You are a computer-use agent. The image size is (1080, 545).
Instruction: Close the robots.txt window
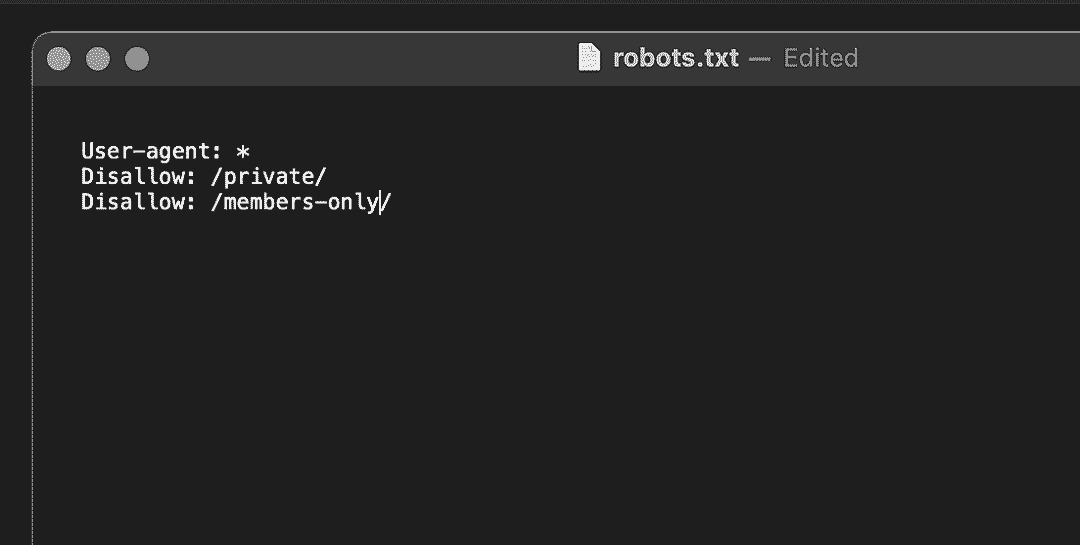[59, 59]
